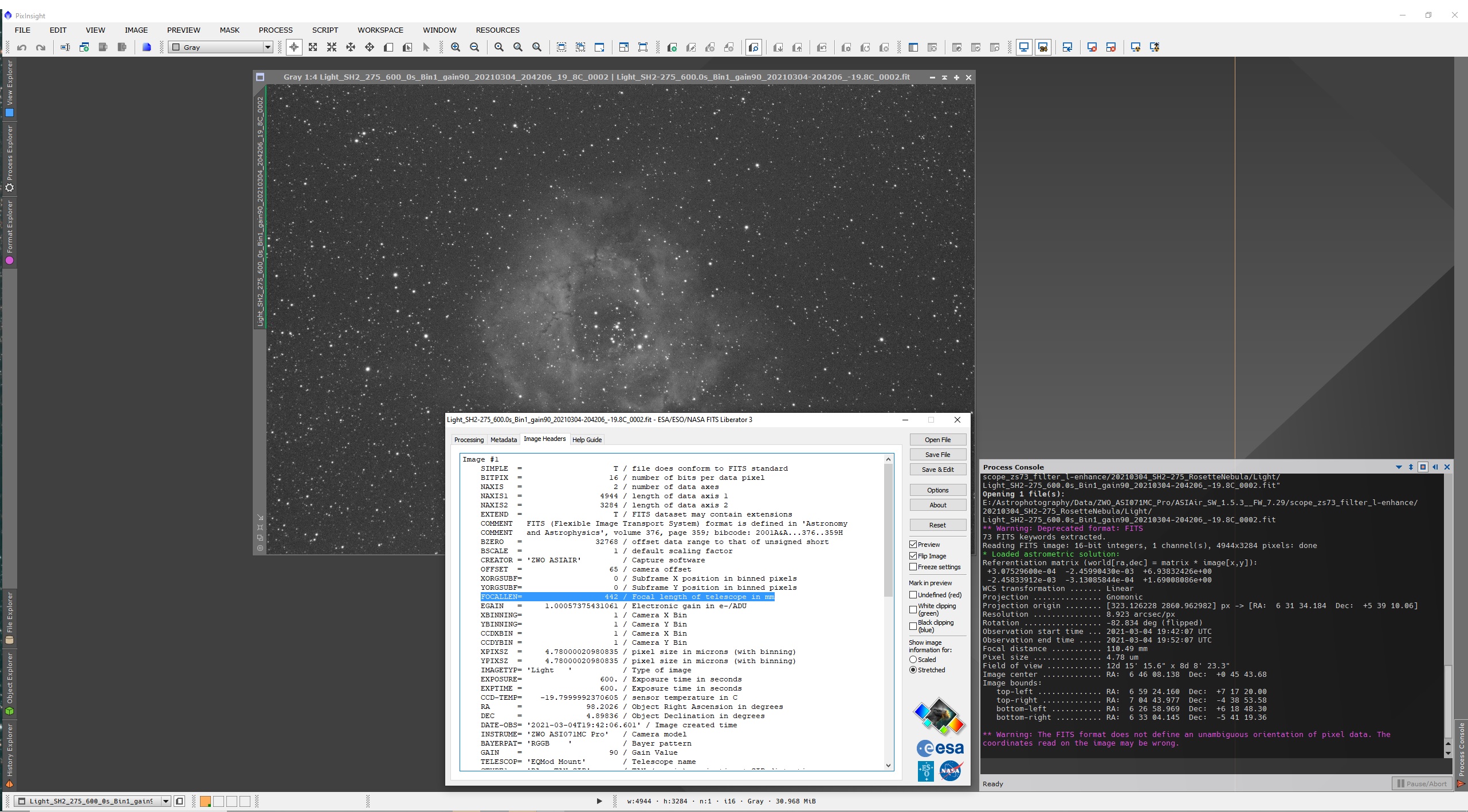Select the orange workspace swatch
Image resolution: width=1468 pixels, height=812 pixels.
(x=205, y=801)
